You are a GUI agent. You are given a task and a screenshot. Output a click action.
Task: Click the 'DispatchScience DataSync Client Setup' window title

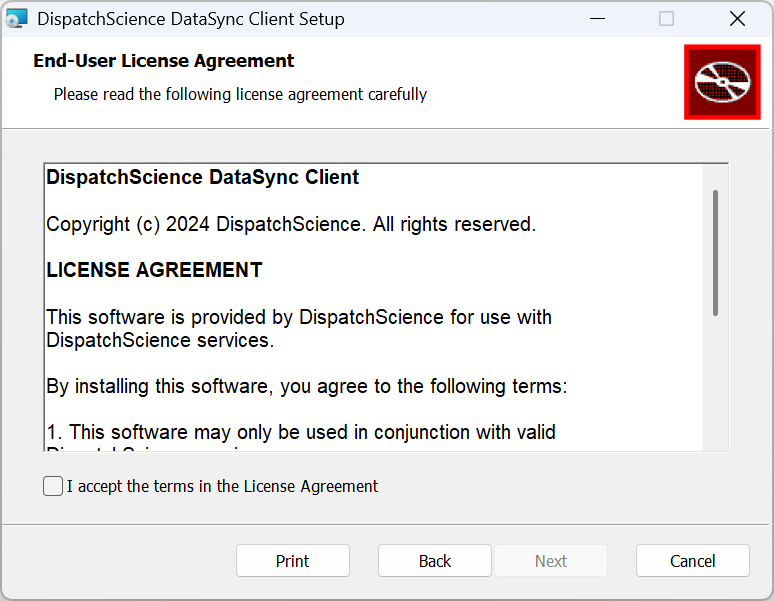[x=191, y=19]
